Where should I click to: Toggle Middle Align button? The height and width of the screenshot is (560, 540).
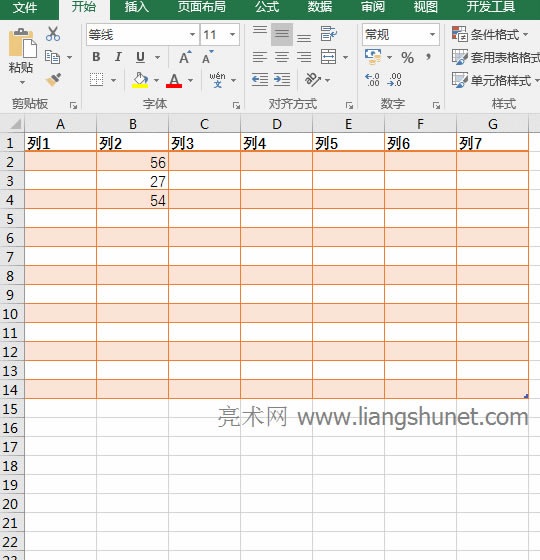tap(282, 34)
